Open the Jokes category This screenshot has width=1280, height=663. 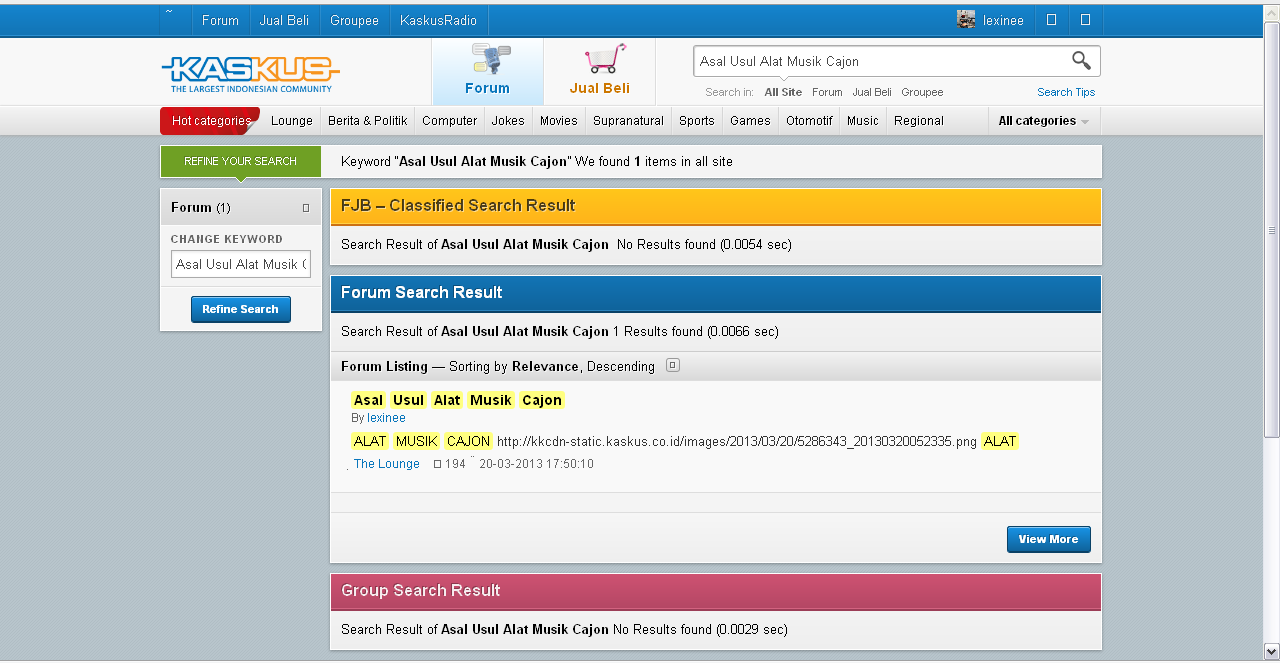508,121
